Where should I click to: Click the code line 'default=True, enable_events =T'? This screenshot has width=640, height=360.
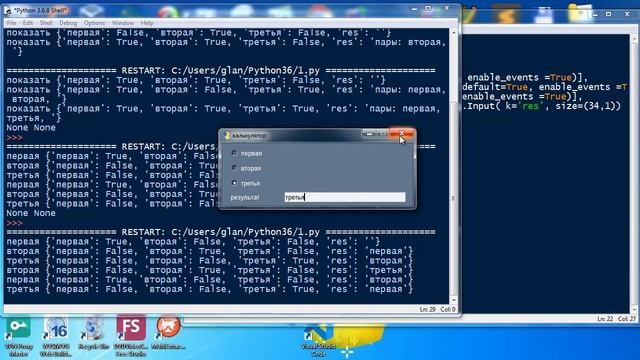tap(545, 87)
